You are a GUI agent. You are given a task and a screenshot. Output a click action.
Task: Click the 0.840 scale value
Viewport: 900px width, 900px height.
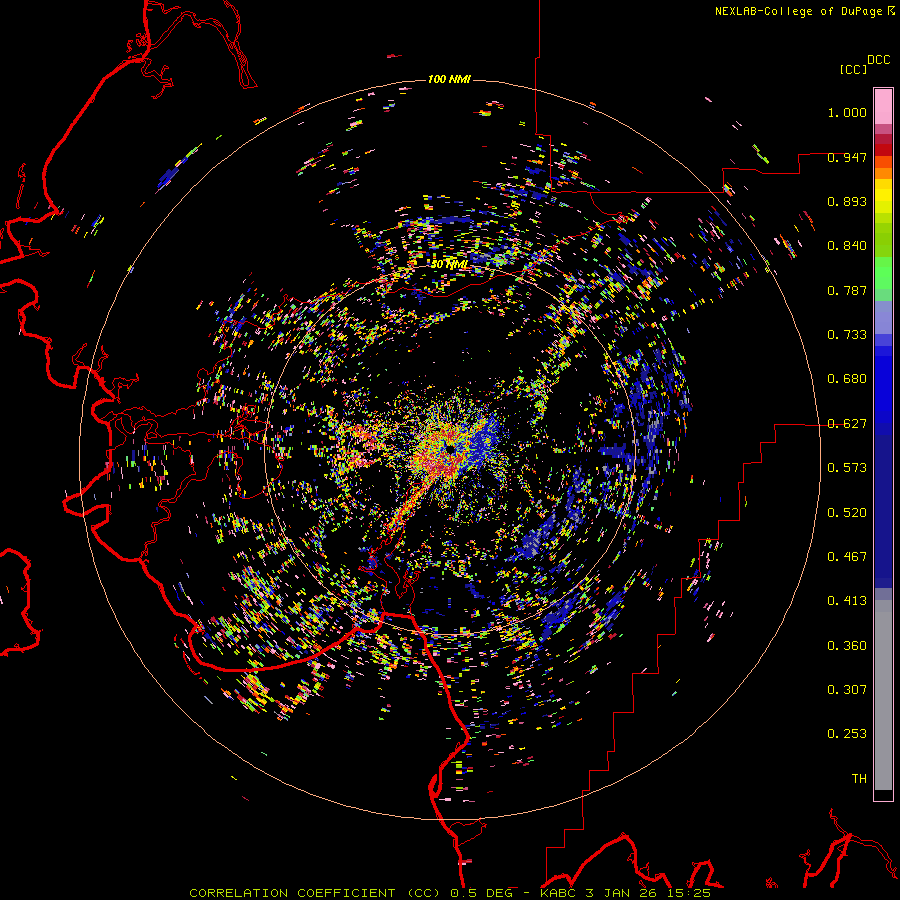pos(847,246)
